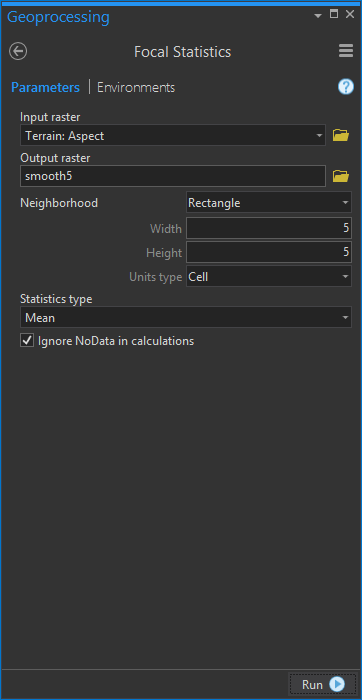Close the Geoprocessing pane
The height and width of the screenshot is (700, 362).
click(350, 14)
